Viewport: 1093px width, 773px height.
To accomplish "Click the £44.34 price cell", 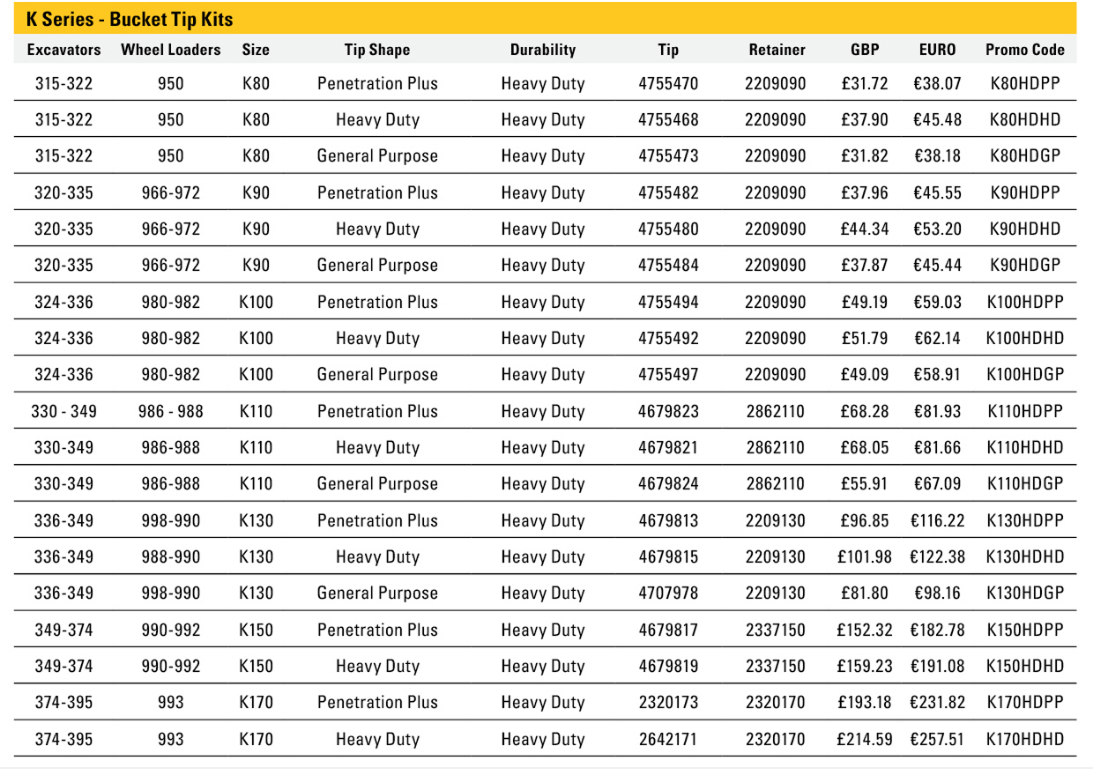I will tap(865, 229).
